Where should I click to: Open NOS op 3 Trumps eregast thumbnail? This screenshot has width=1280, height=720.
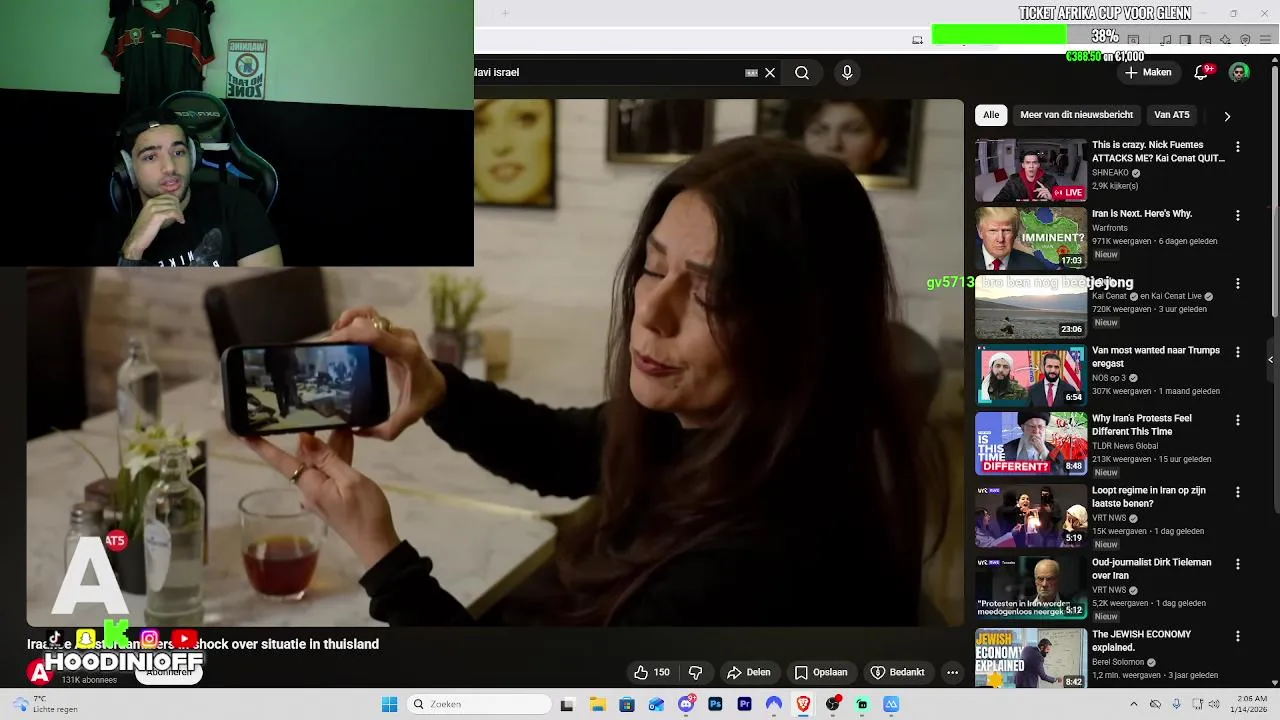point(1031,375)
